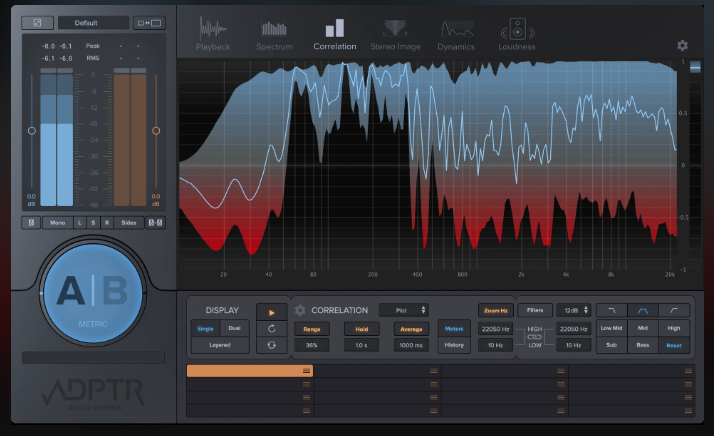Enable the Sides monitoring button
714x436 pixels.
pos(128,222)
